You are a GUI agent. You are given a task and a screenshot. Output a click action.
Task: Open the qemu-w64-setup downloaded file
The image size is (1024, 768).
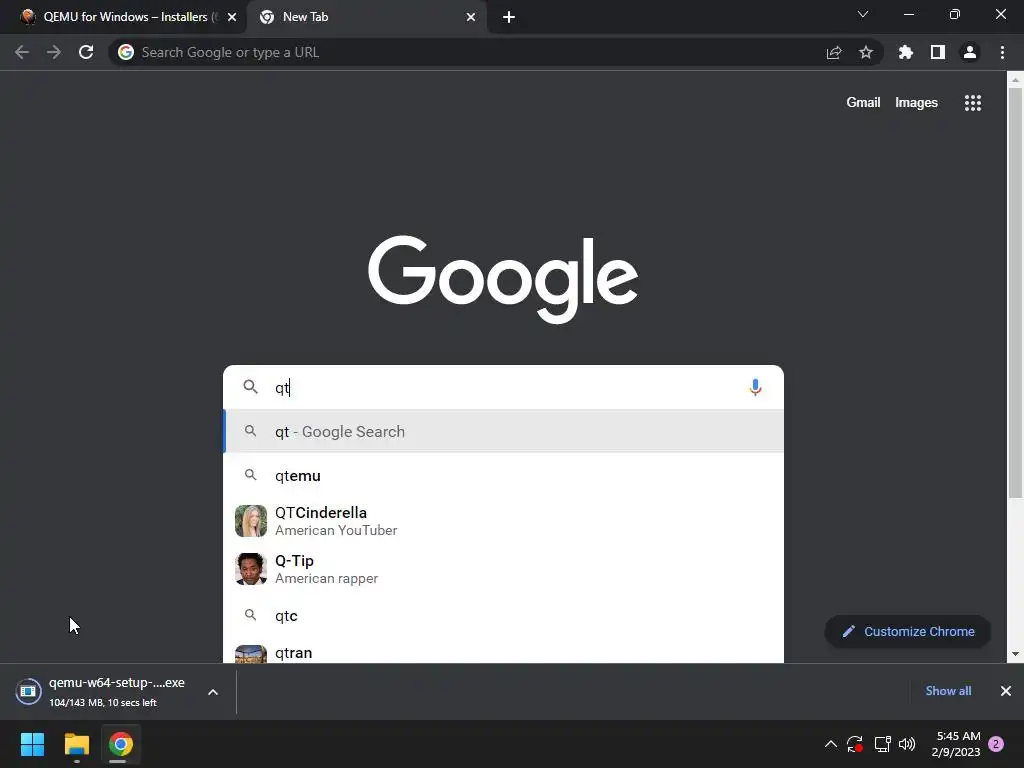point(117,692)
